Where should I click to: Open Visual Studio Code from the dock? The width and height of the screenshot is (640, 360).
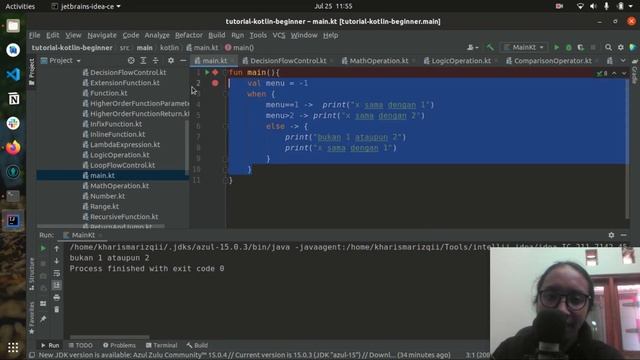pos(13,74)
